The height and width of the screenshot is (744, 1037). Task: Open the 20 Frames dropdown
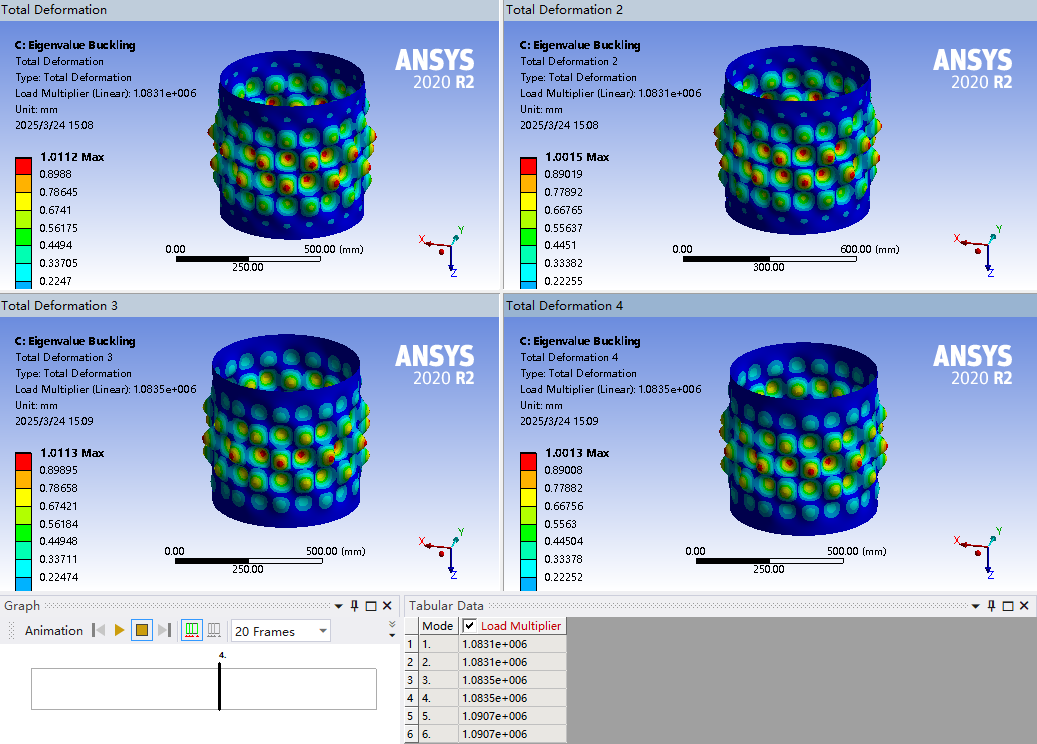click(x=280, y=631)
